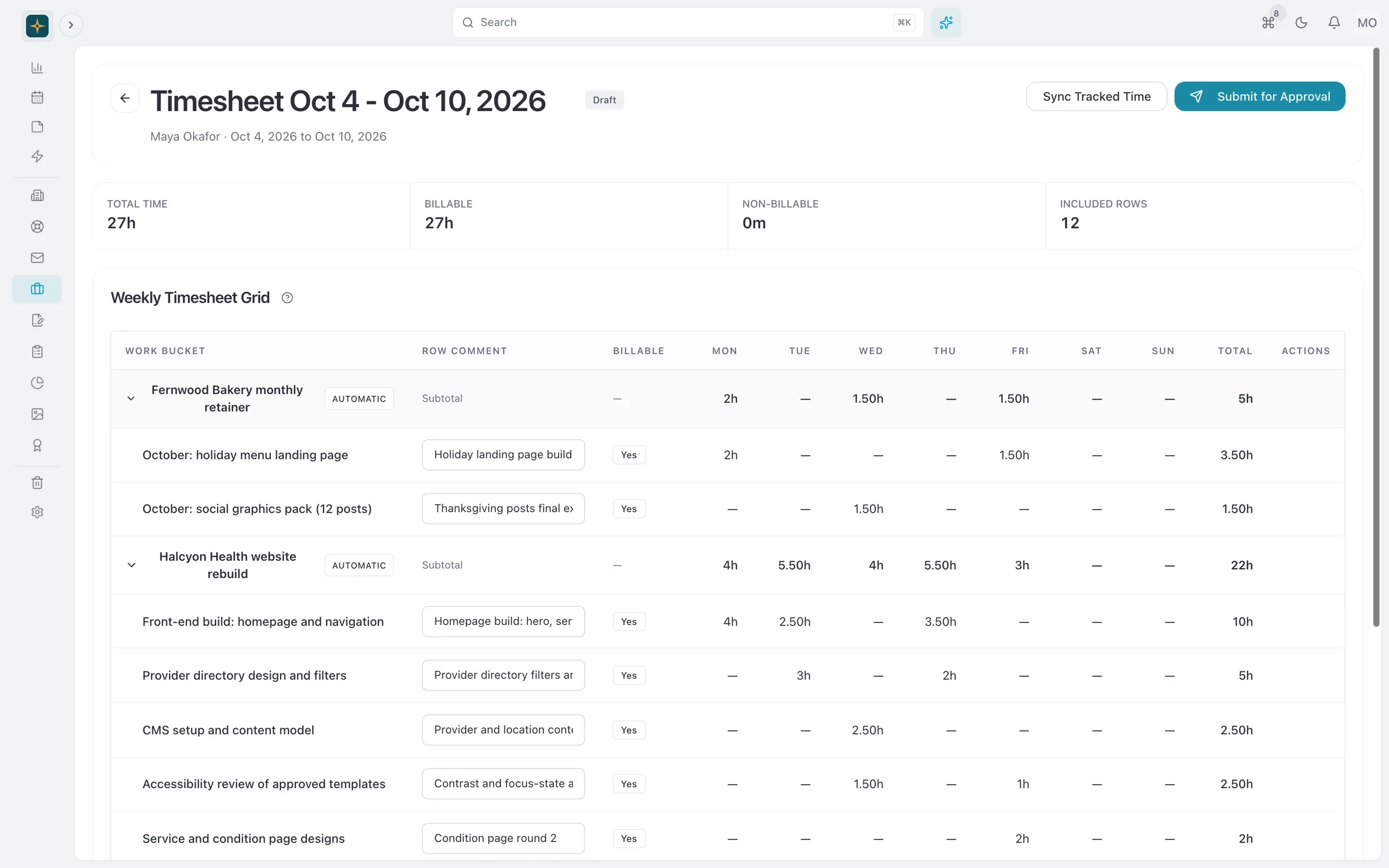Click the star app logo
The height and width of the screenshot is (868, 1389).
coord(37,25)
